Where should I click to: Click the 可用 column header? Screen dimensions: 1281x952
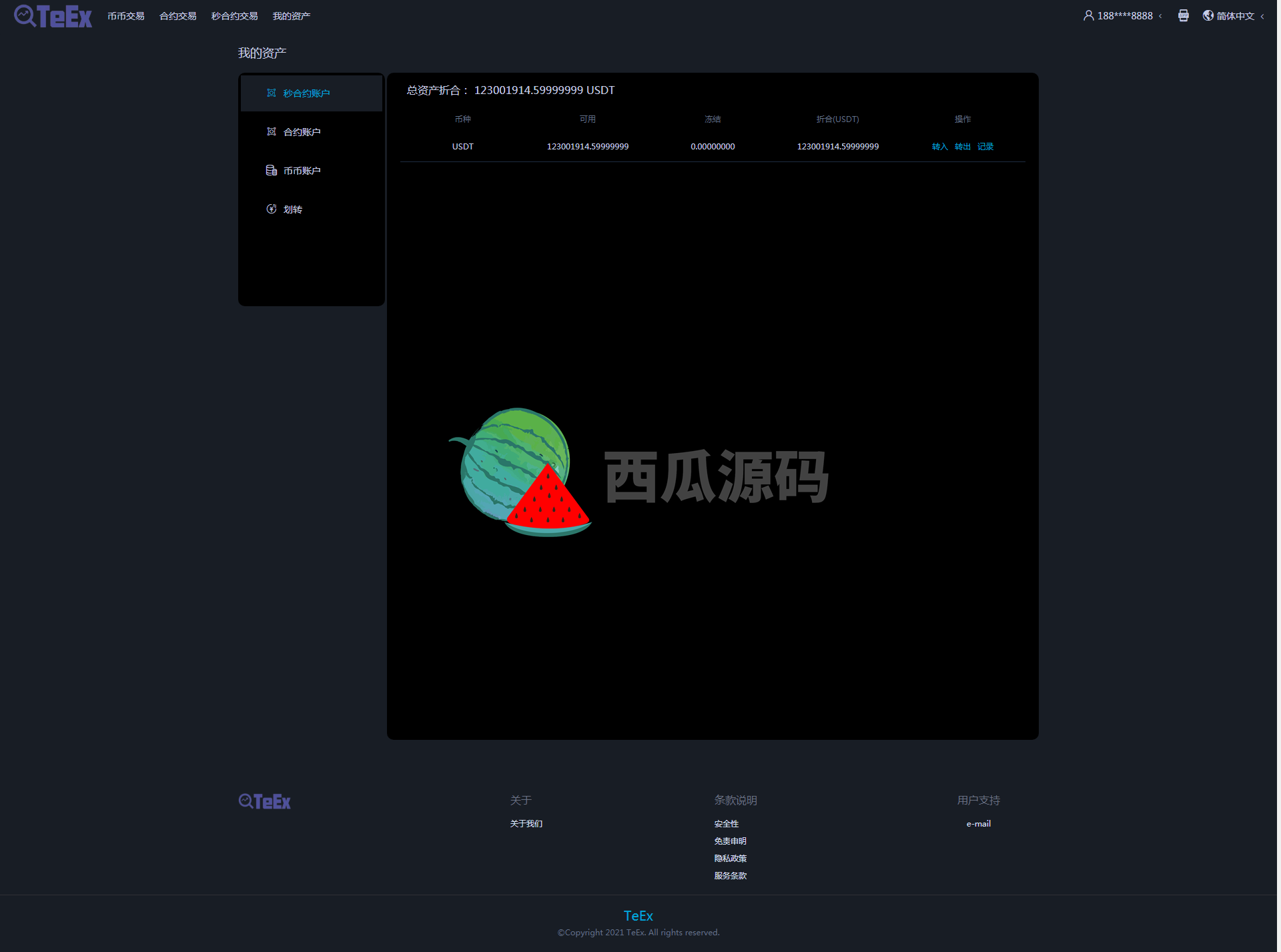coord(588,119)
